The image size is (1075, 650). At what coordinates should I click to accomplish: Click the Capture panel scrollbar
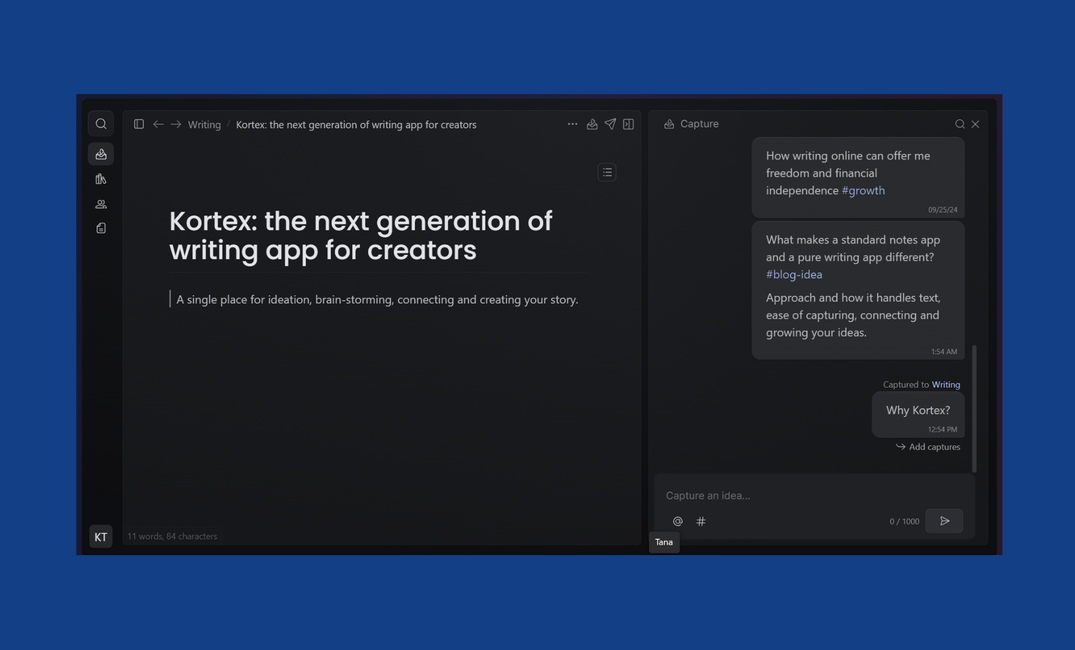[x=974, y=409]
